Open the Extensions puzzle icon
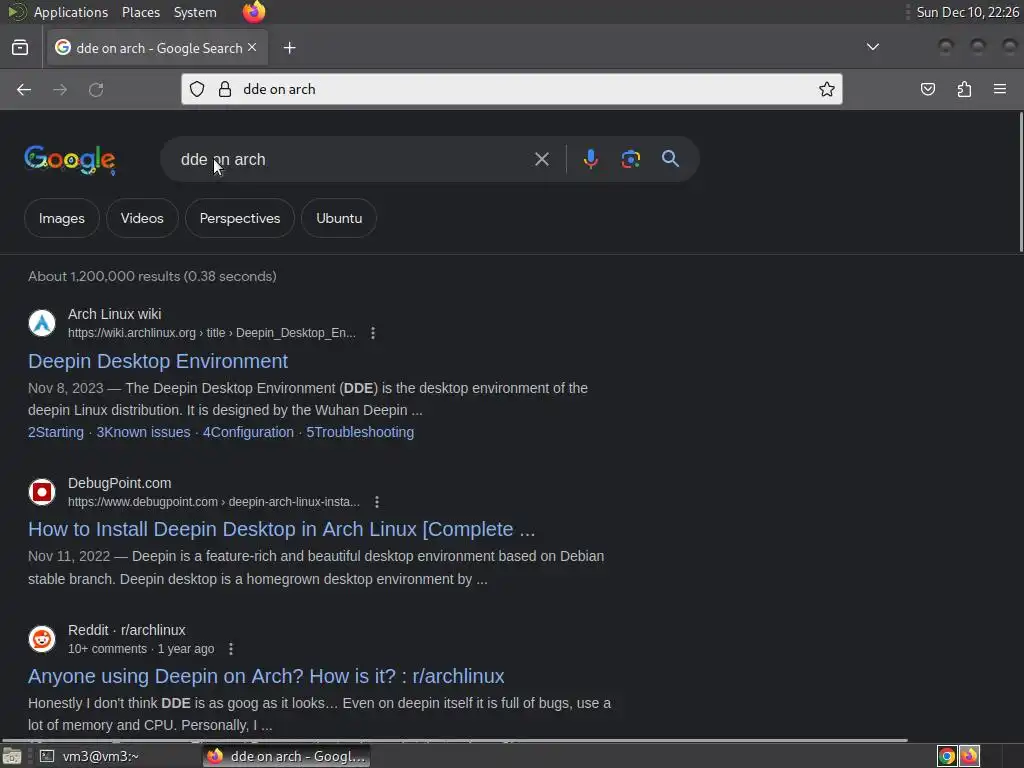The height and width of the screenshot is (768, 1024). (964, 89)
